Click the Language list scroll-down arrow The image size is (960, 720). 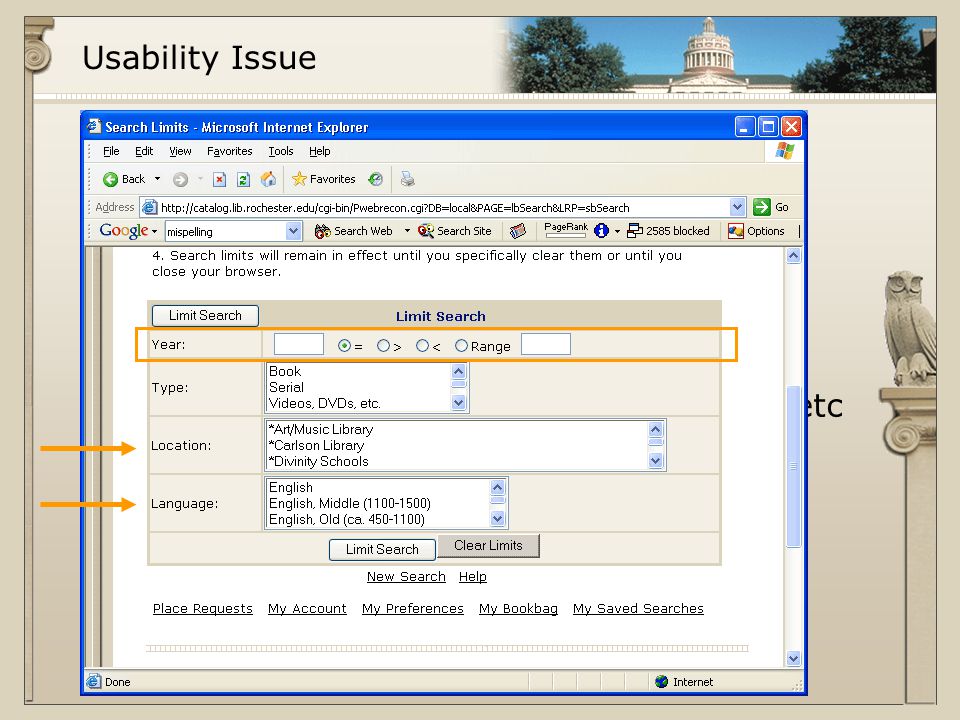(498, 519)
